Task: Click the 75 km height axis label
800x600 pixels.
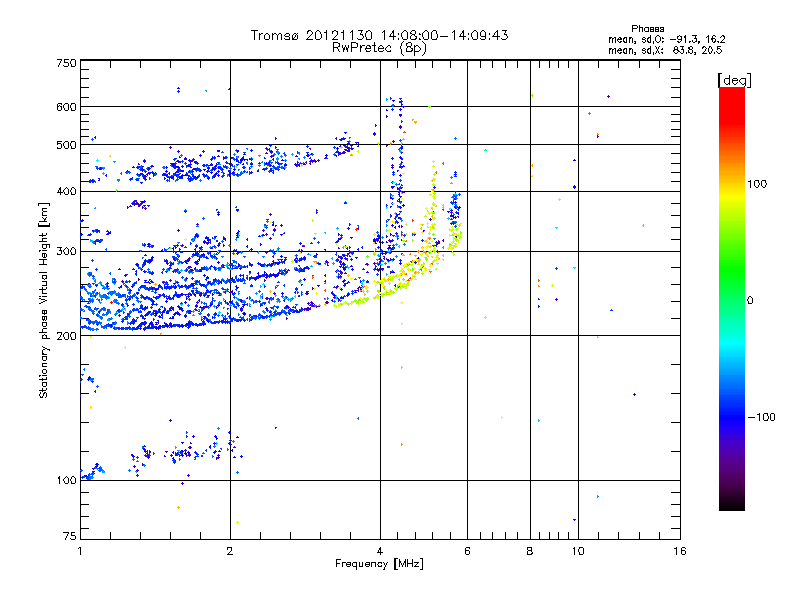Action: [70, 536]
